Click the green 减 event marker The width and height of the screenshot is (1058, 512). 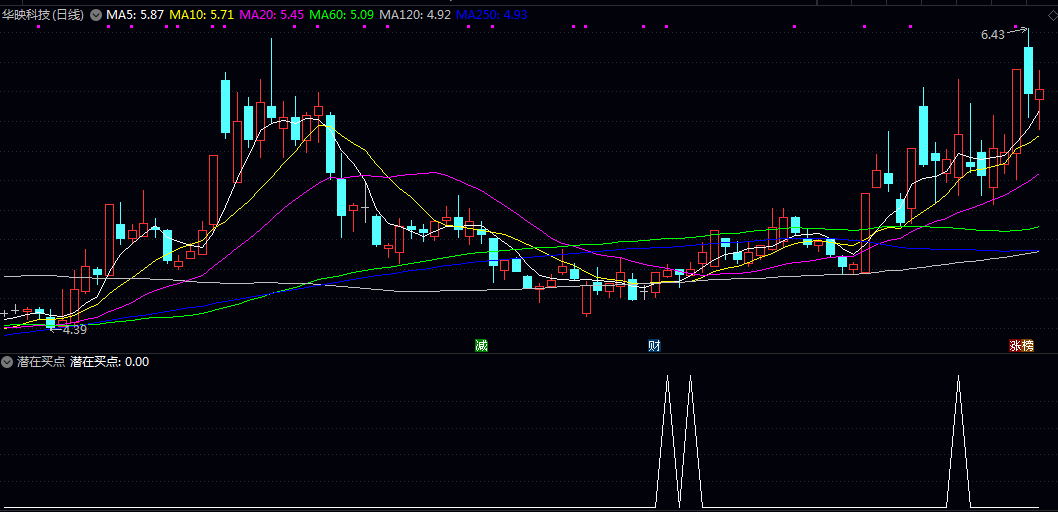tap(481, 345)
